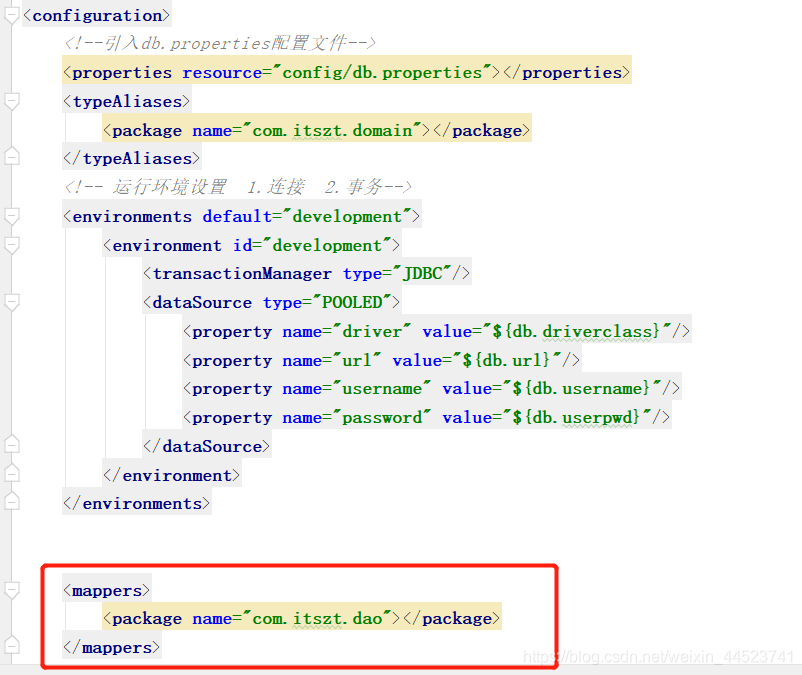This screenshot has height=675, width=802.
Task: Click fold marker at closing environments tag
Action: 12,501
